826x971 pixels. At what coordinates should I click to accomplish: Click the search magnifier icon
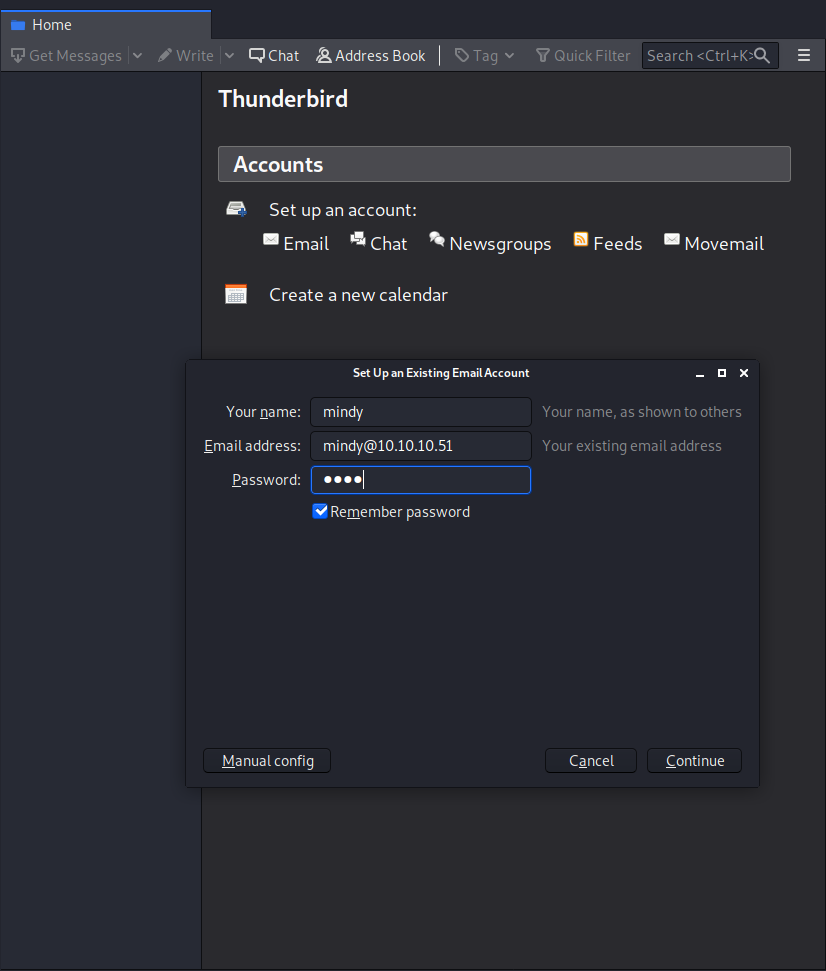[762, 56]
